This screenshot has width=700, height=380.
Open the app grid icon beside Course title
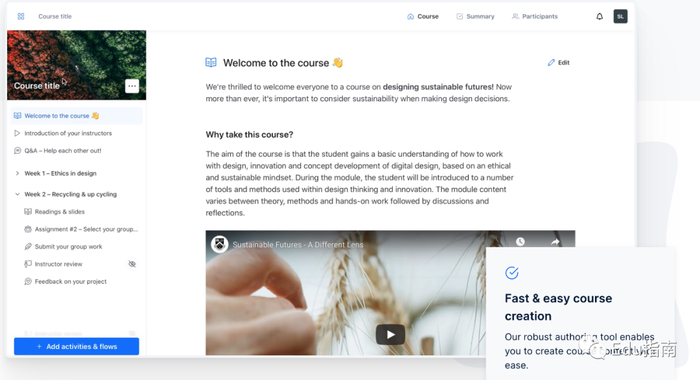click(x=21, y=17)
